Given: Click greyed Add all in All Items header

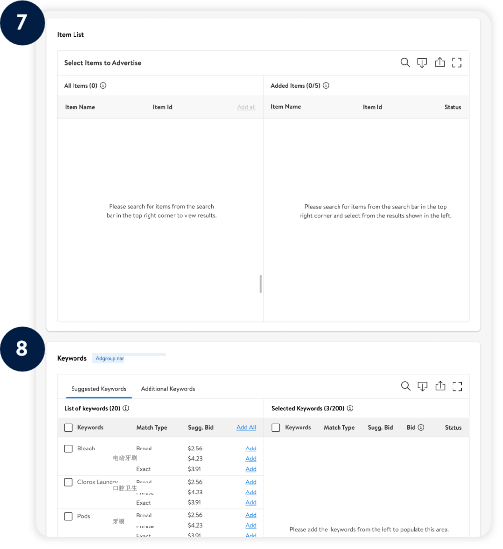Looking at the screenshot, I should pos(246,107).
